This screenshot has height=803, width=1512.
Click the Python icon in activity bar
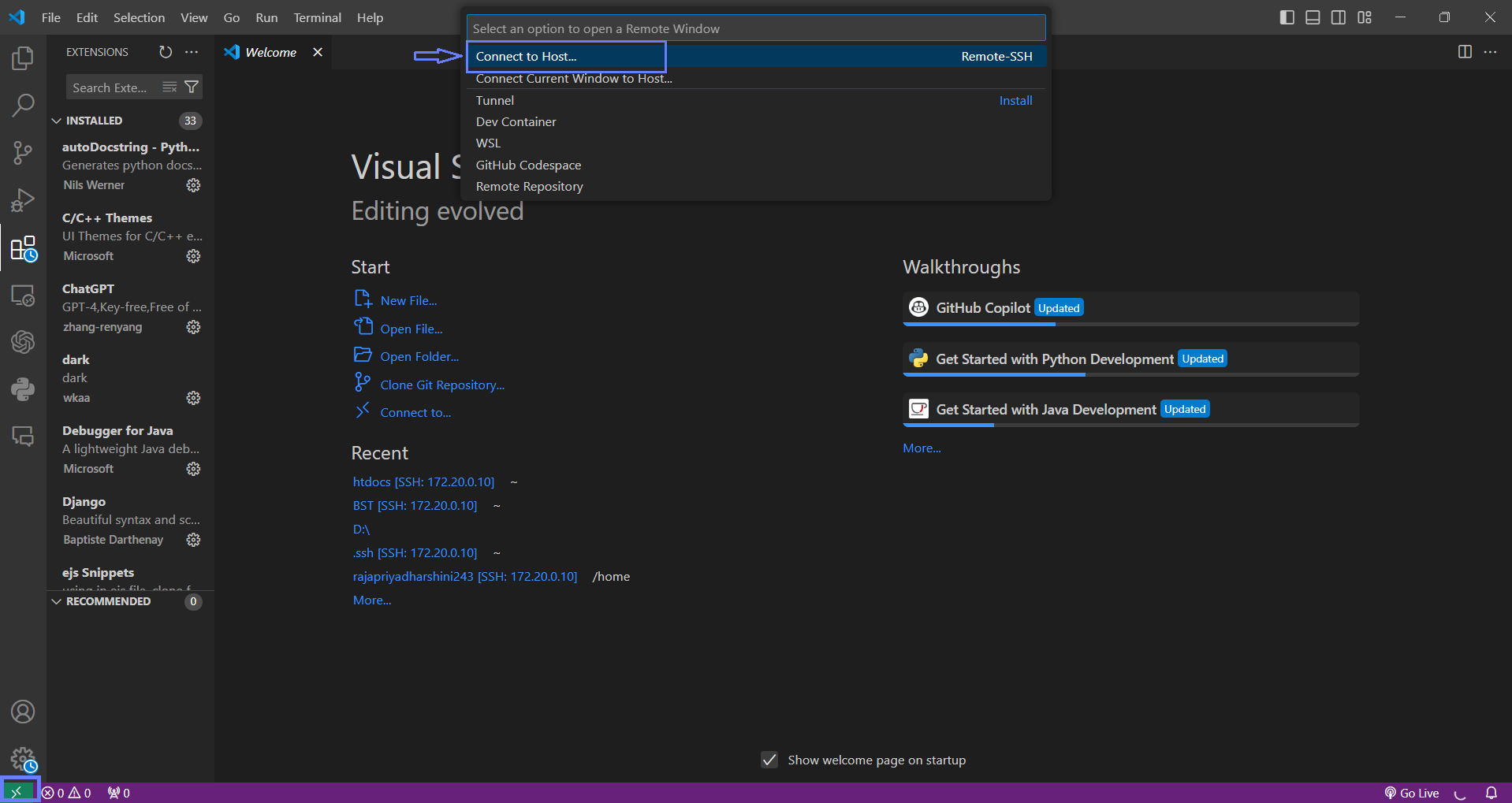click(x=23, y=389)
